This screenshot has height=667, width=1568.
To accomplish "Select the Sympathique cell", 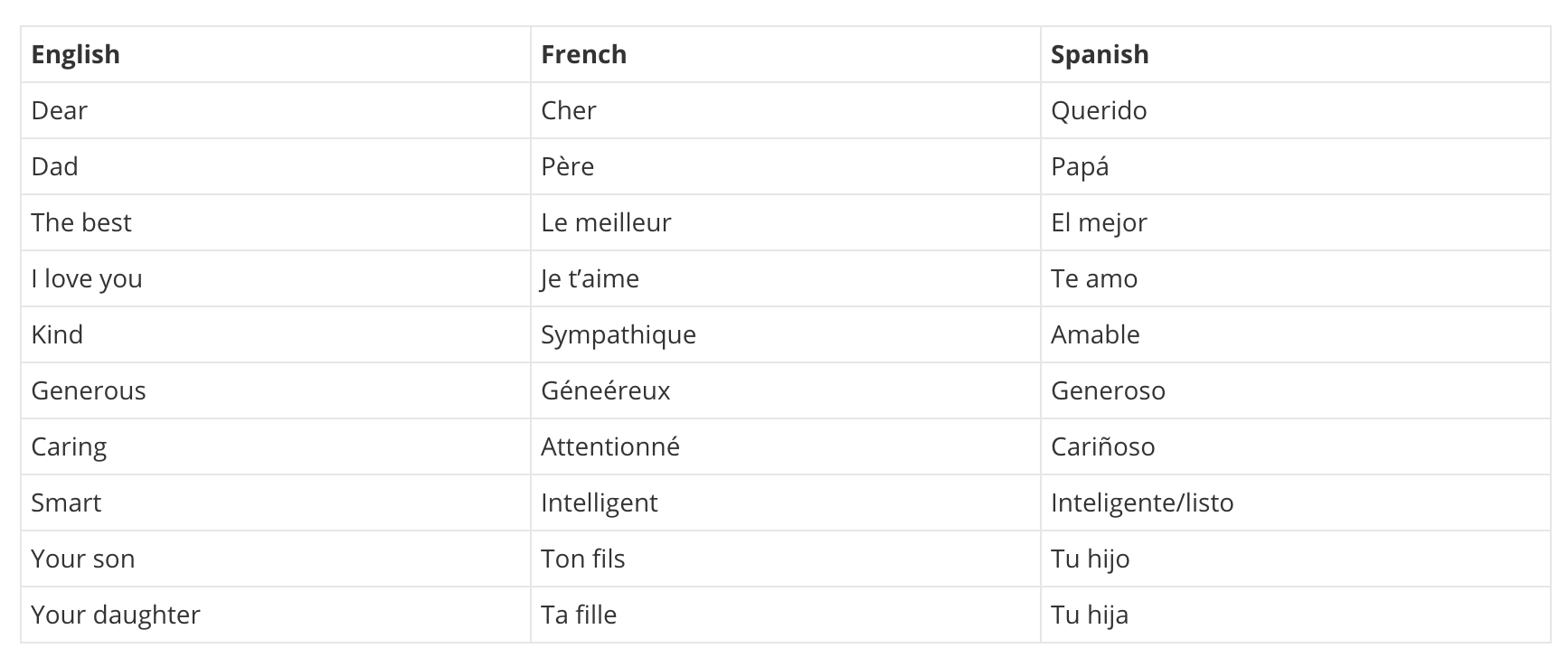I will (x=786, y=334).
